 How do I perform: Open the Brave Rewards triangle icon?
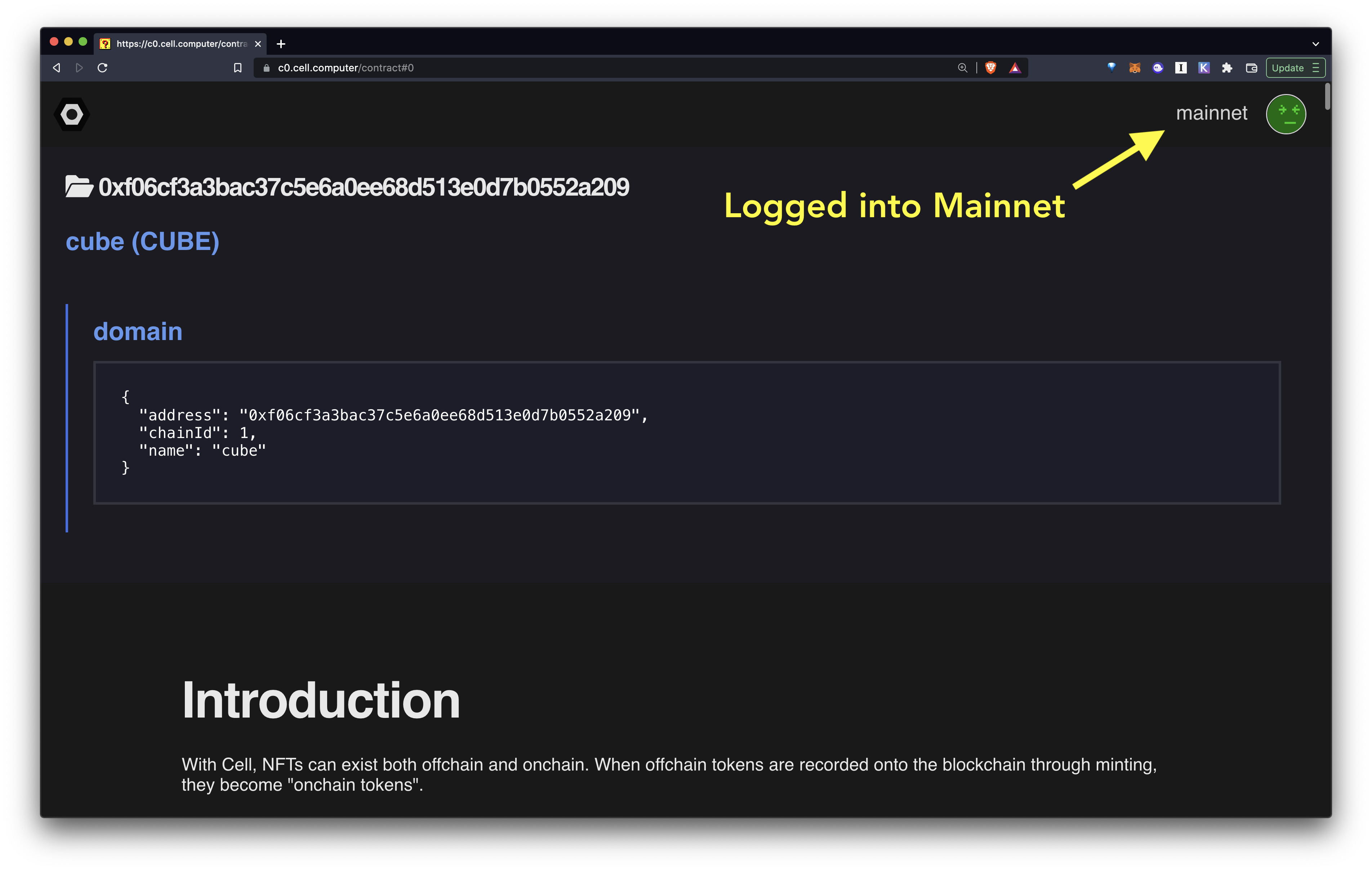(x=1015, y=68)
